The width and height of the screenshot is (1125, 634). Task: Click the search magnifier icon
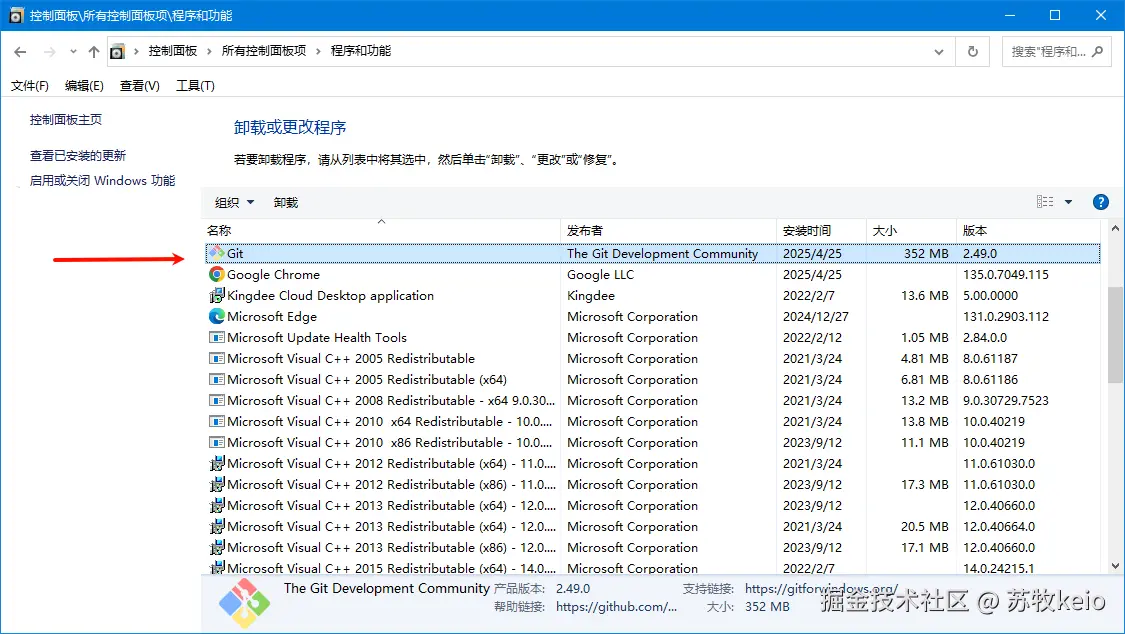coord(1098,52)
